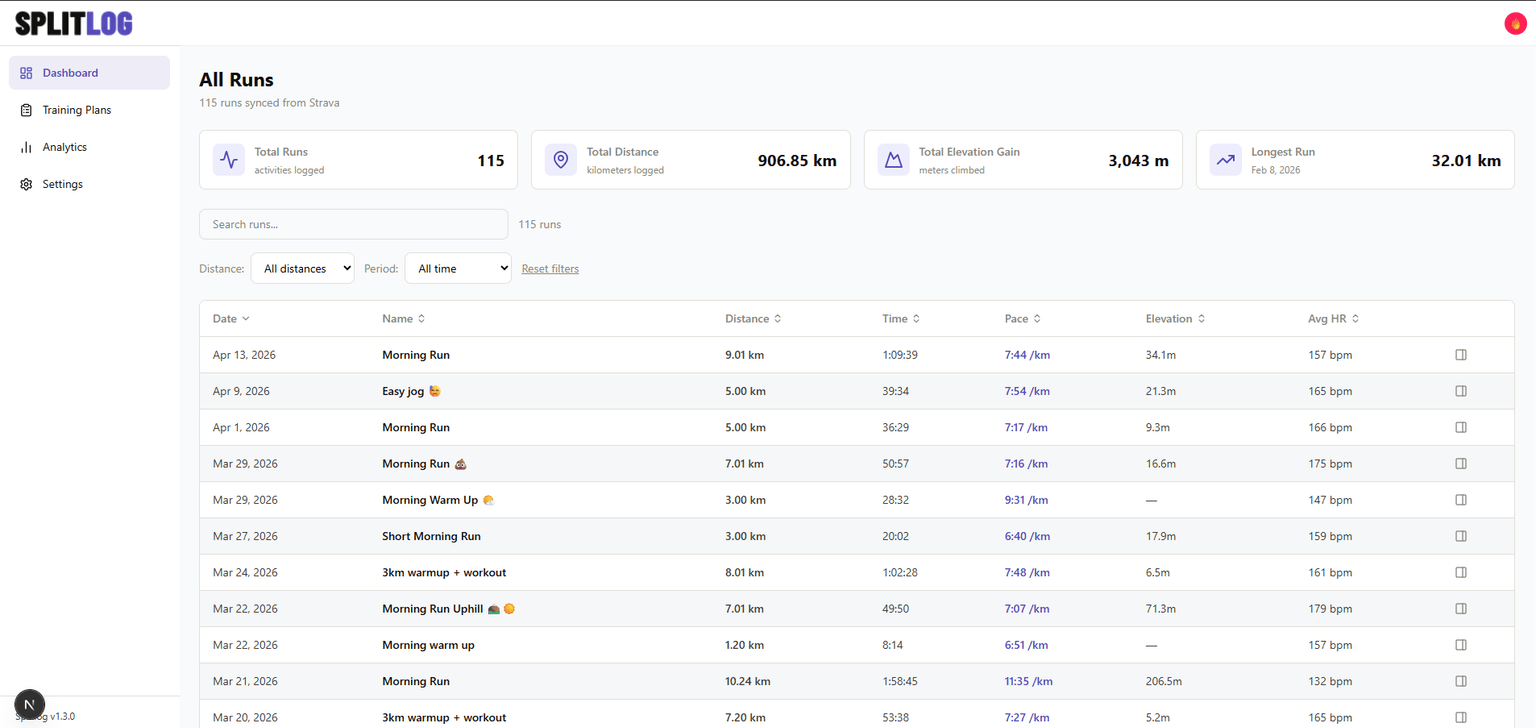
Task: Click the Next.js dev tools badge
Action: 30,705
